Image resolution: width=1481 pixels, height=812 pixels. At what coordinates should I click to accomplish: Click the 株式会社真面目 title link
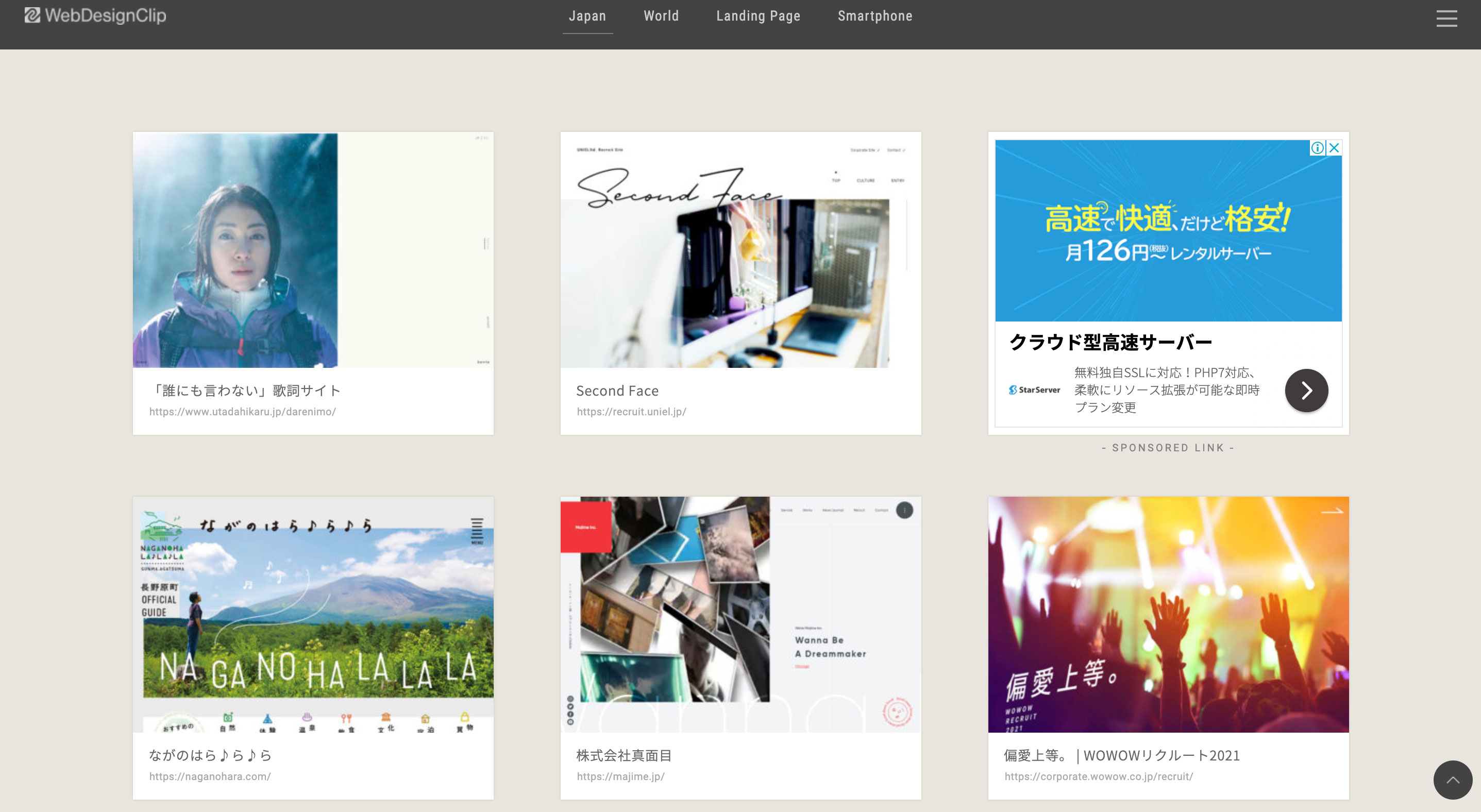coord(625,755)
